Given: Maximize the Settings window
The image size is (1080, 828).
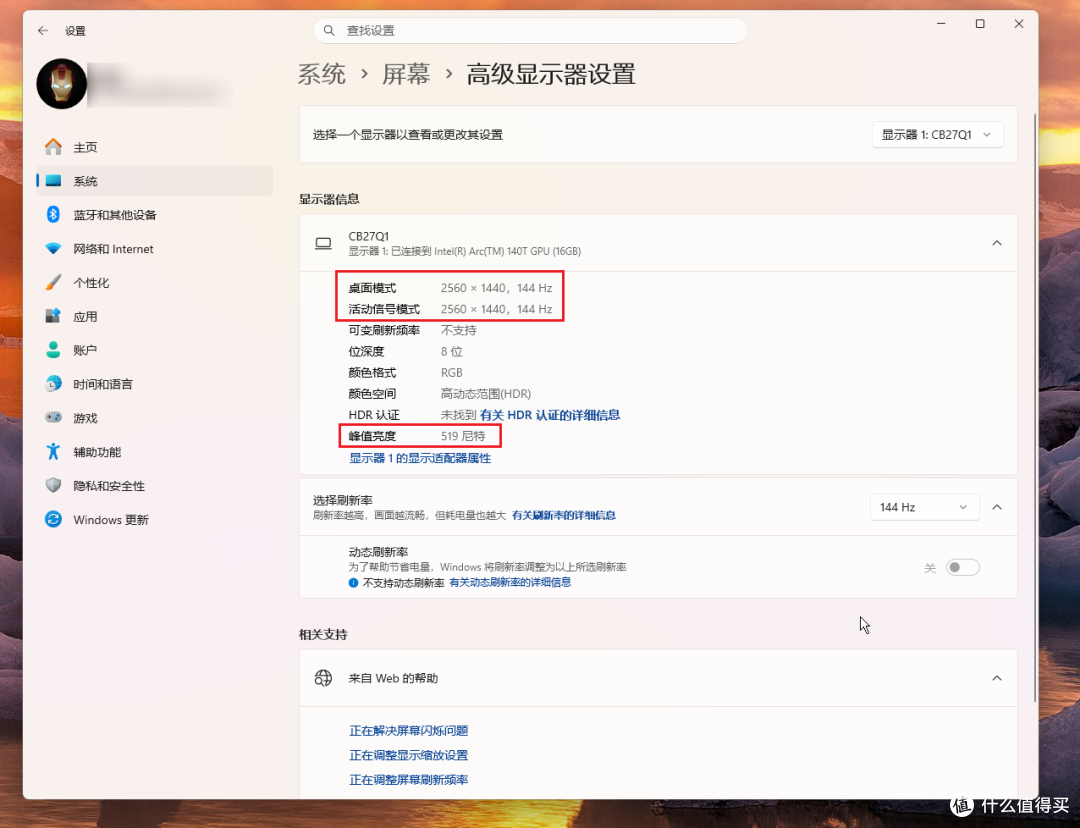Looking at the screenshot, I should 980,23.
